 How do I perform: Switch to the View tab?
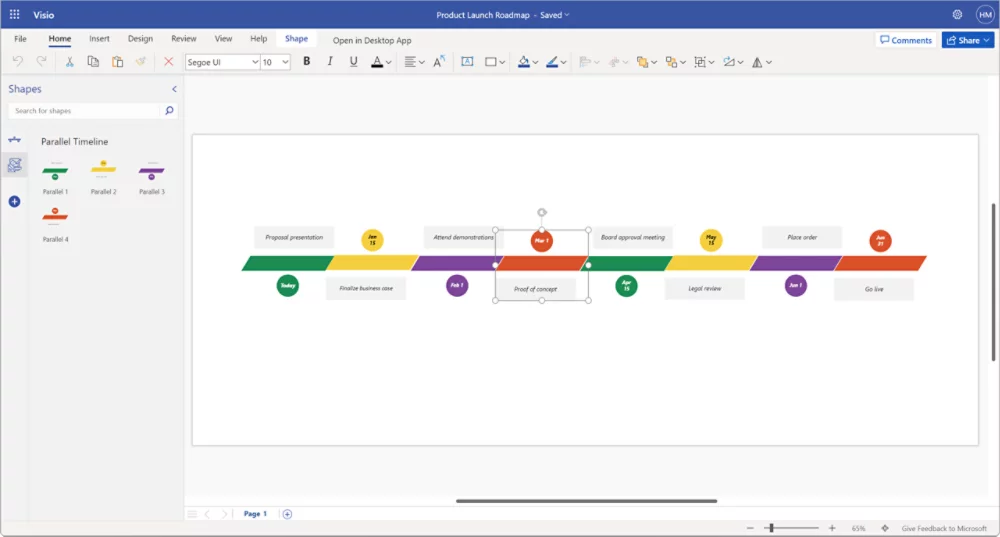click(x=223, y=39)
